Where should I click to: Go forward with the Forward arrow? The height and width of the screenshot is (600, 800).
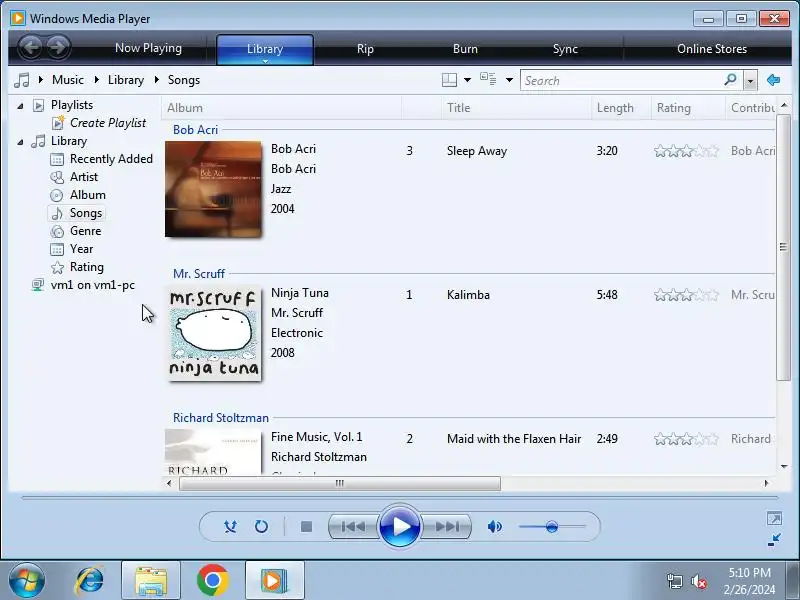pos(58,47)
